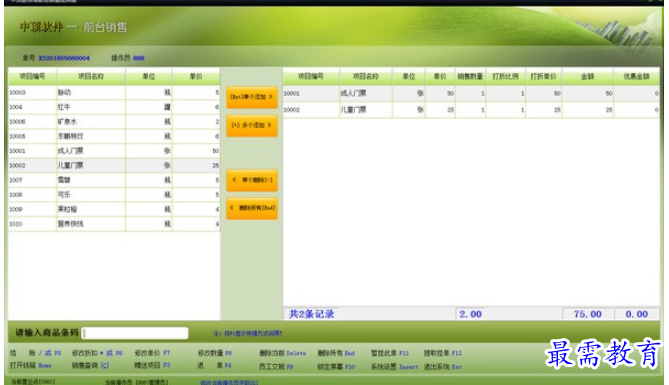669x385 pixels.
Task: Sort left list by 项目编号 header
Action: [32, 76]
